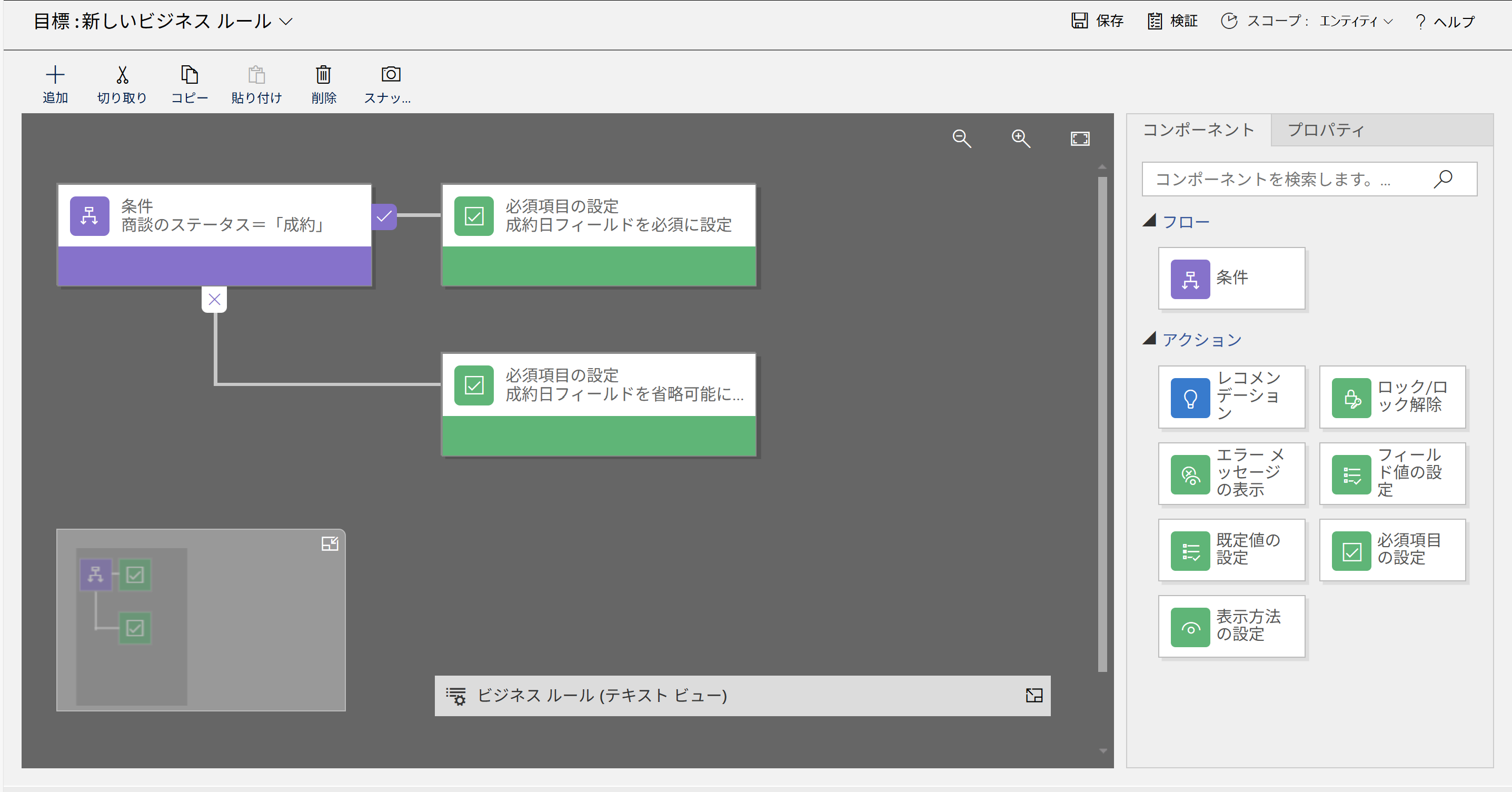Click the zoom in magnifier icon

1021,138
